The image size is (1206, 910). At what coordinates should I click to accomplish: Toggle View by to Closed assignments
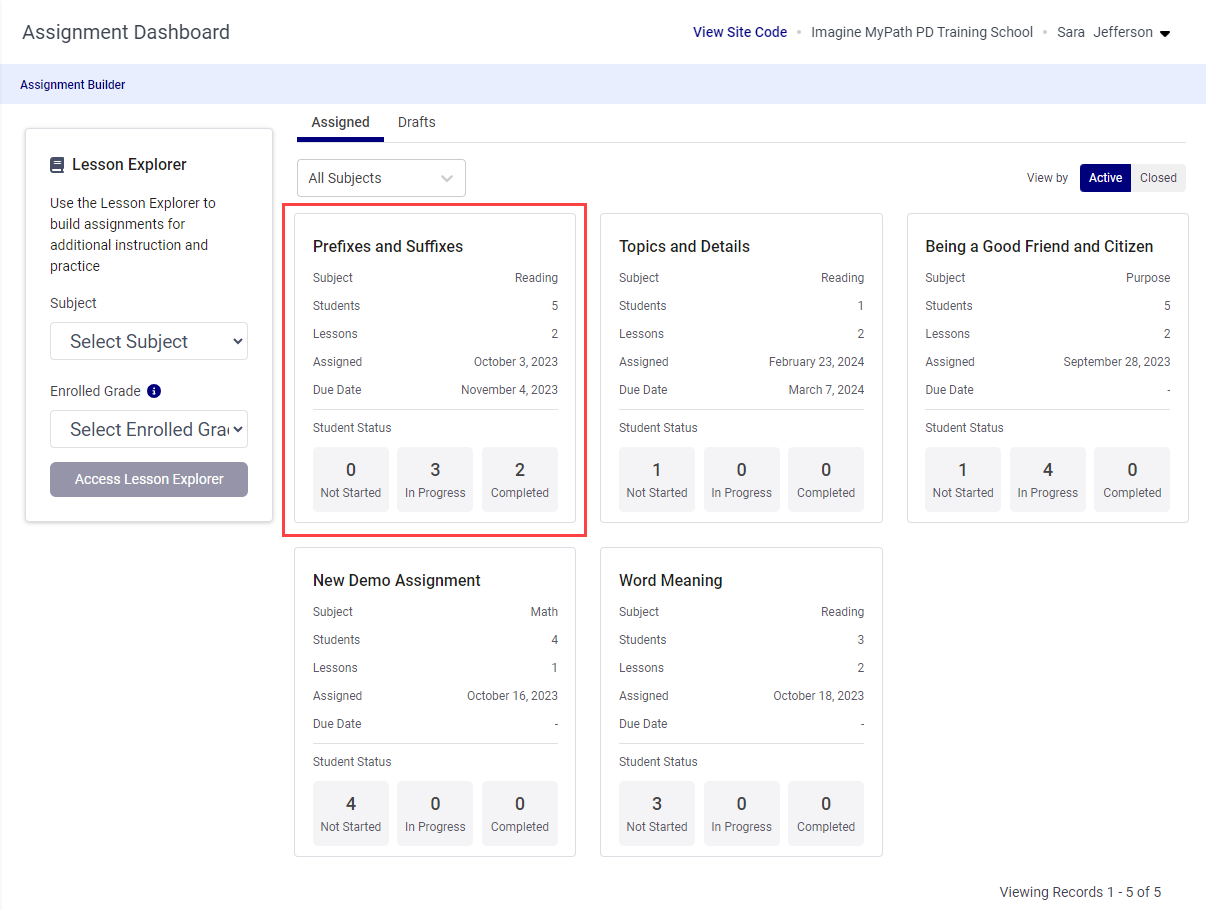click(x=1157, y=177)
